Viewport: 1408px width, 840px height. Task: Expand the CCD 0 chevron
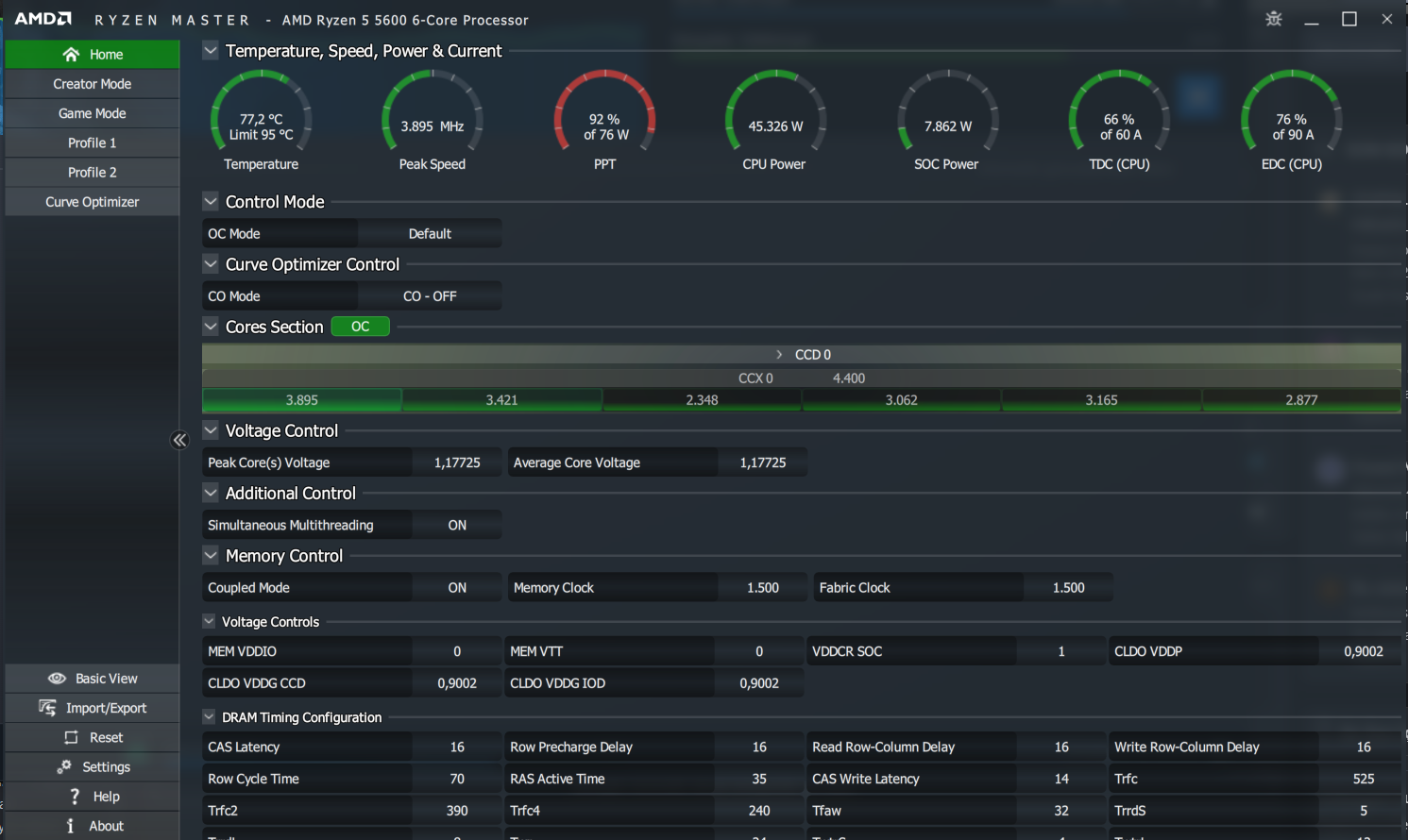point(779,355)
